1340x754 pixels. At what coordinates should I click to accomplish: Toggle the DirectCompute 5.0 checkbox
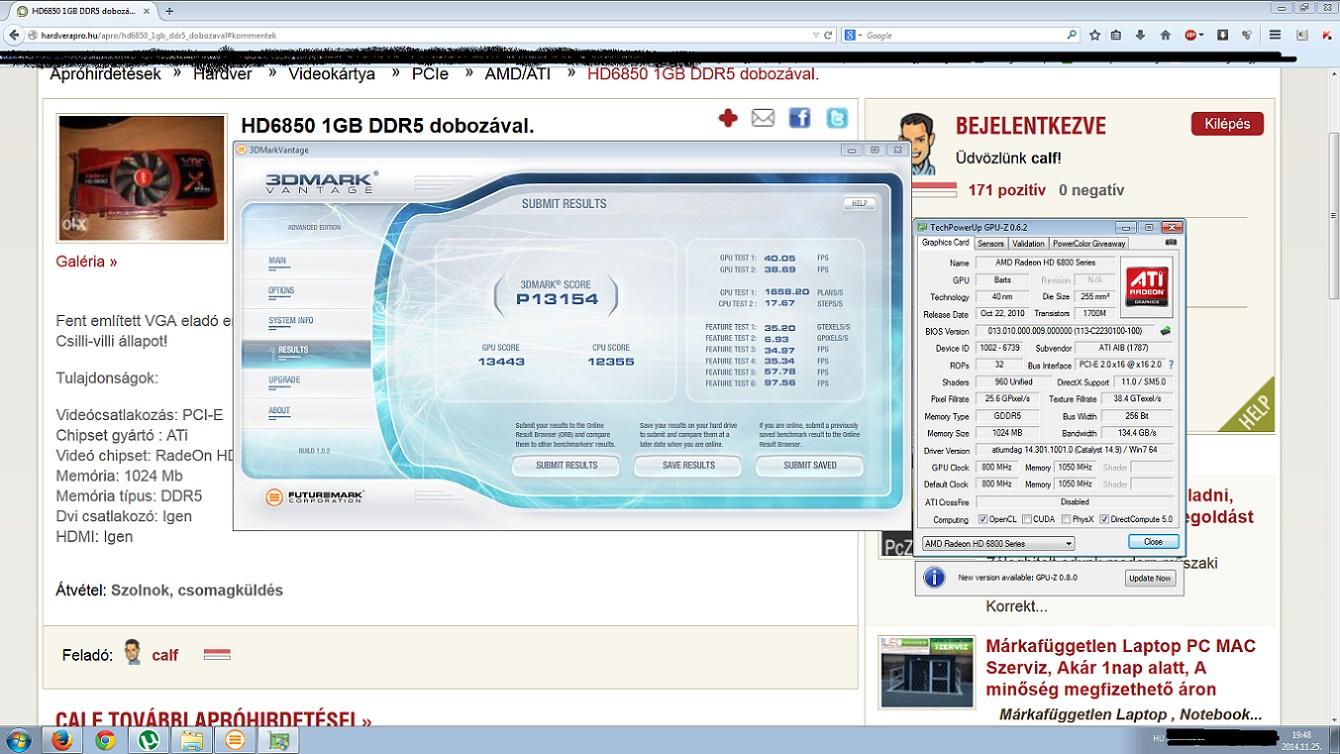point(1104,519)
